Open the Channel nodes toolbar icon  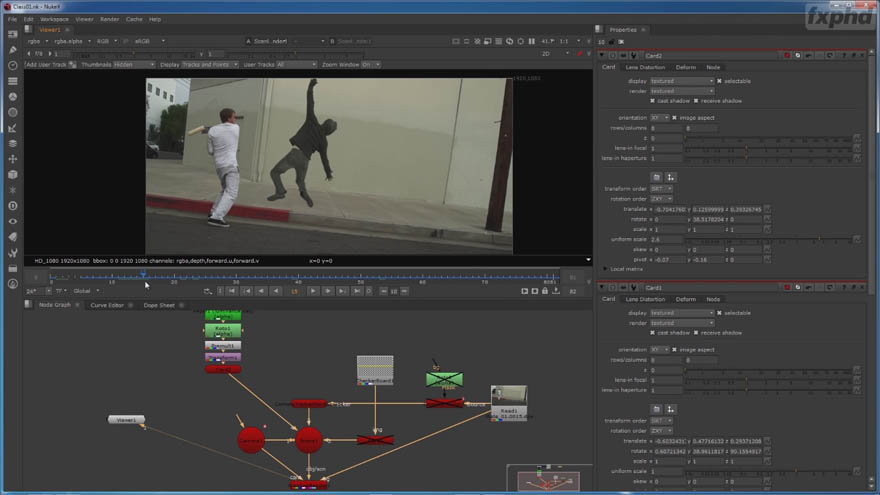click(12, 81)
